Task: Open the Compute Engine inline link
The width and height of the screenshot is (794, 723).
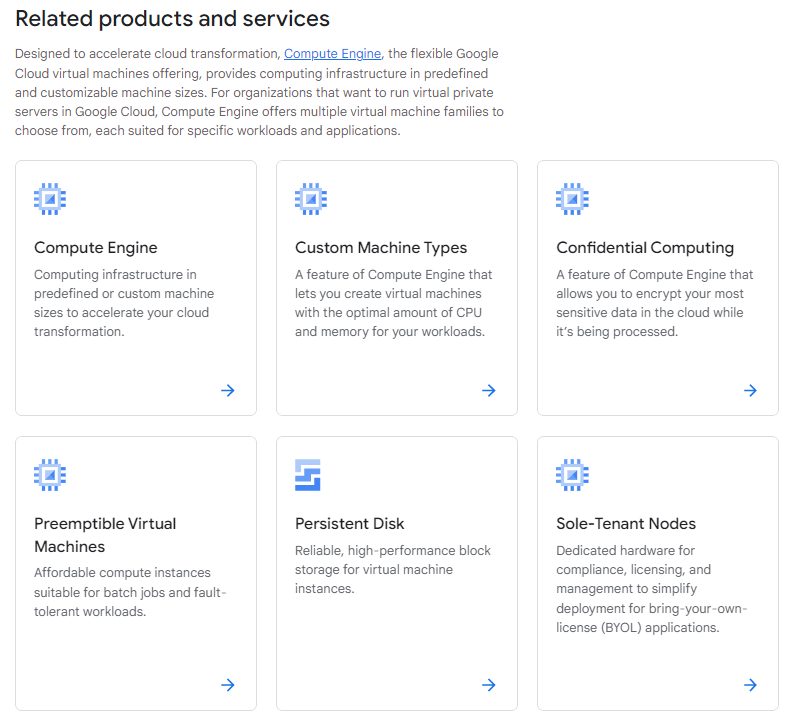Action: coord(332,54)
